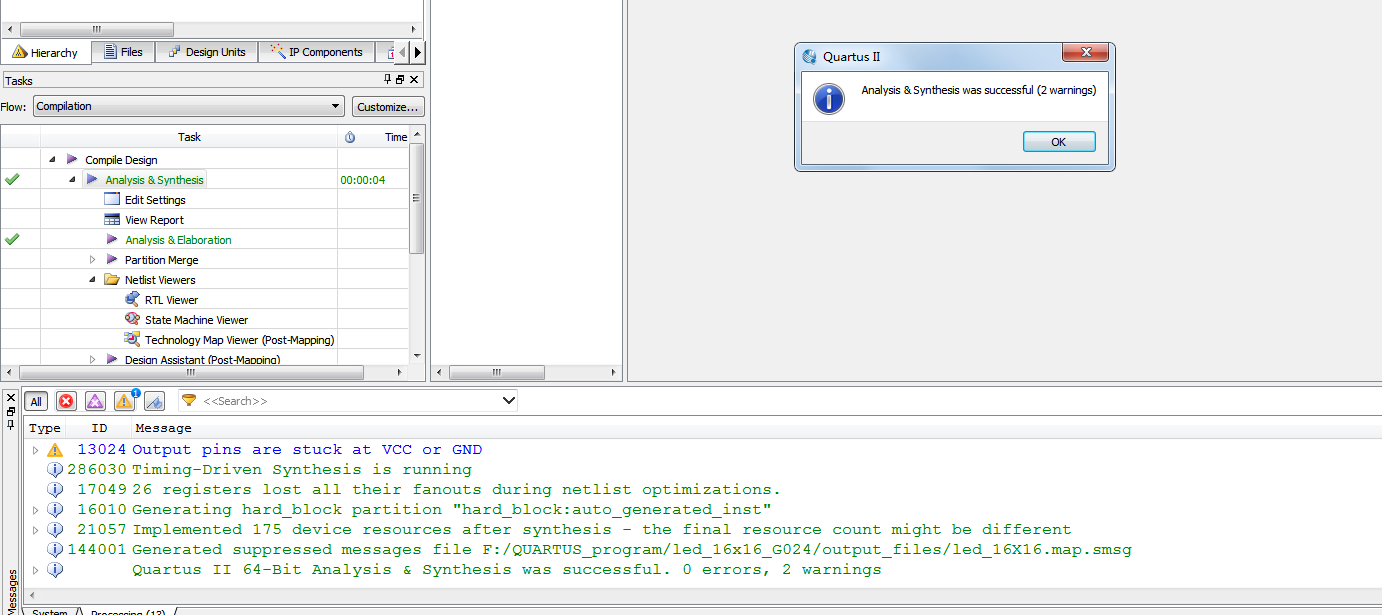This screenshot has width=1382, height=615.
Task: Click the Type column header in Messages
Action: click(44, 428)
